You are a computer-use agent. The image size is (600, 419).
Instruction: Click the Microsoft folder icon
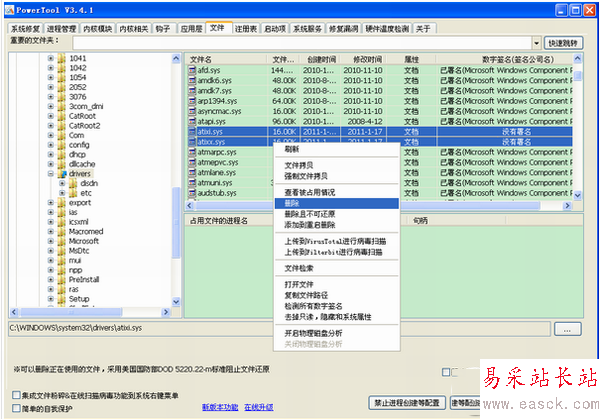pyautogui.click(x=62, y=241)
